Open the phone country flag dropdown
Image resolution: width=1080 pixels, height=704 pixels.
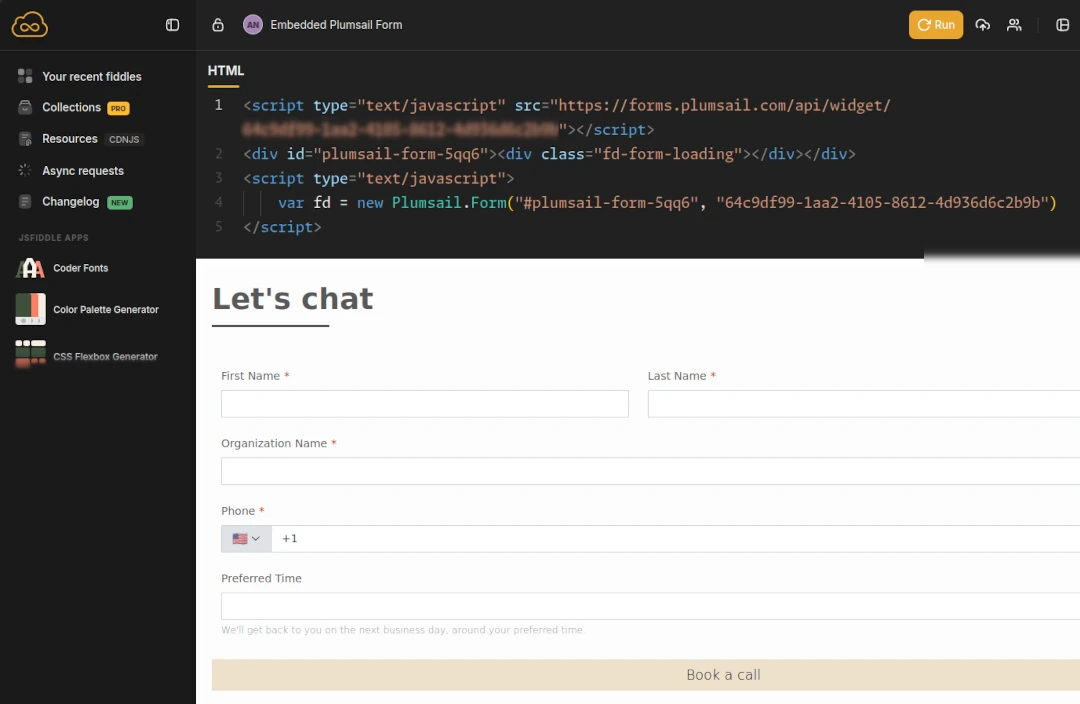click(x=246, y=539)
